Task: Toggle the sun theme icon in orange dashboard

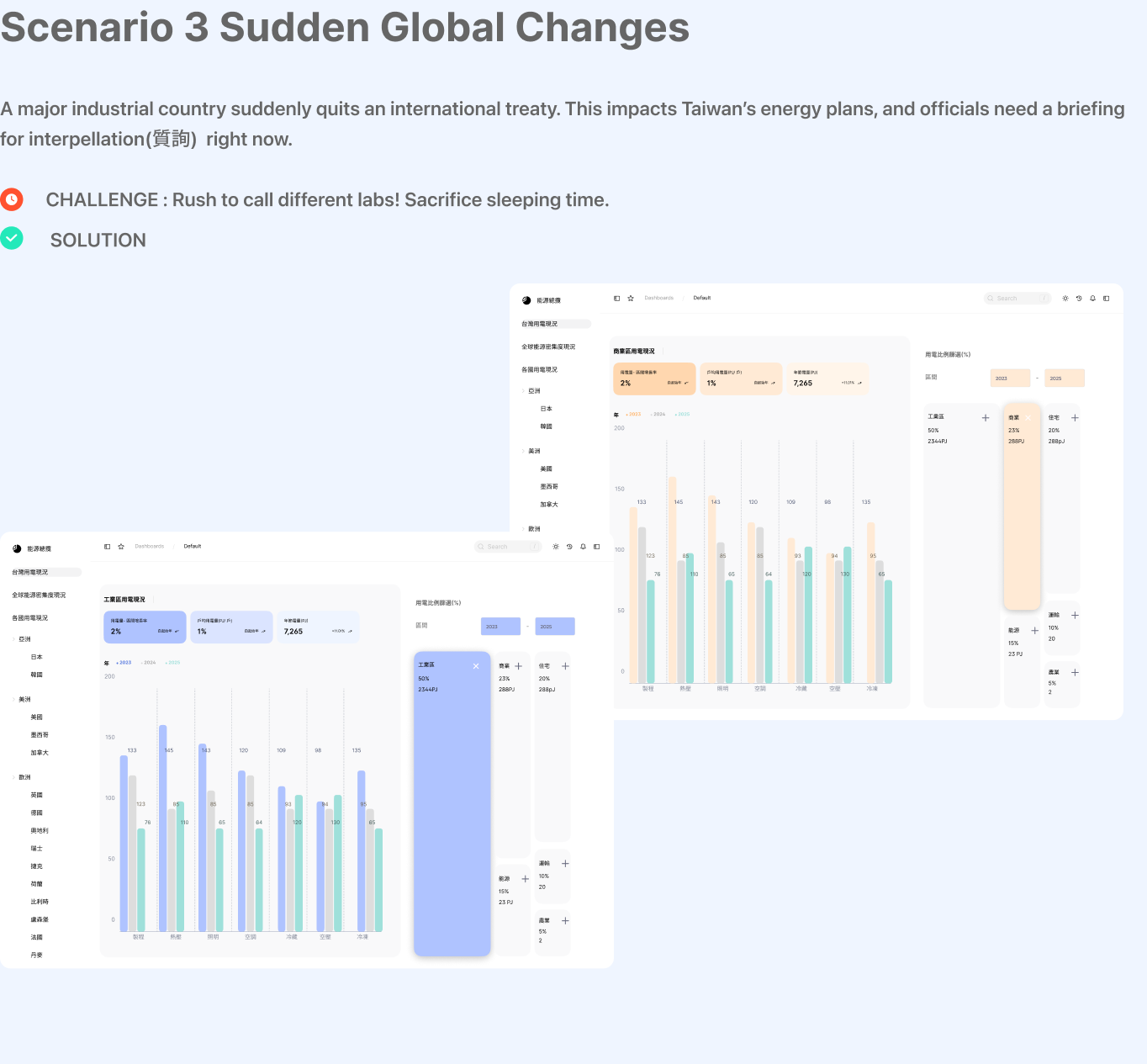Action: coord(1065,299)
